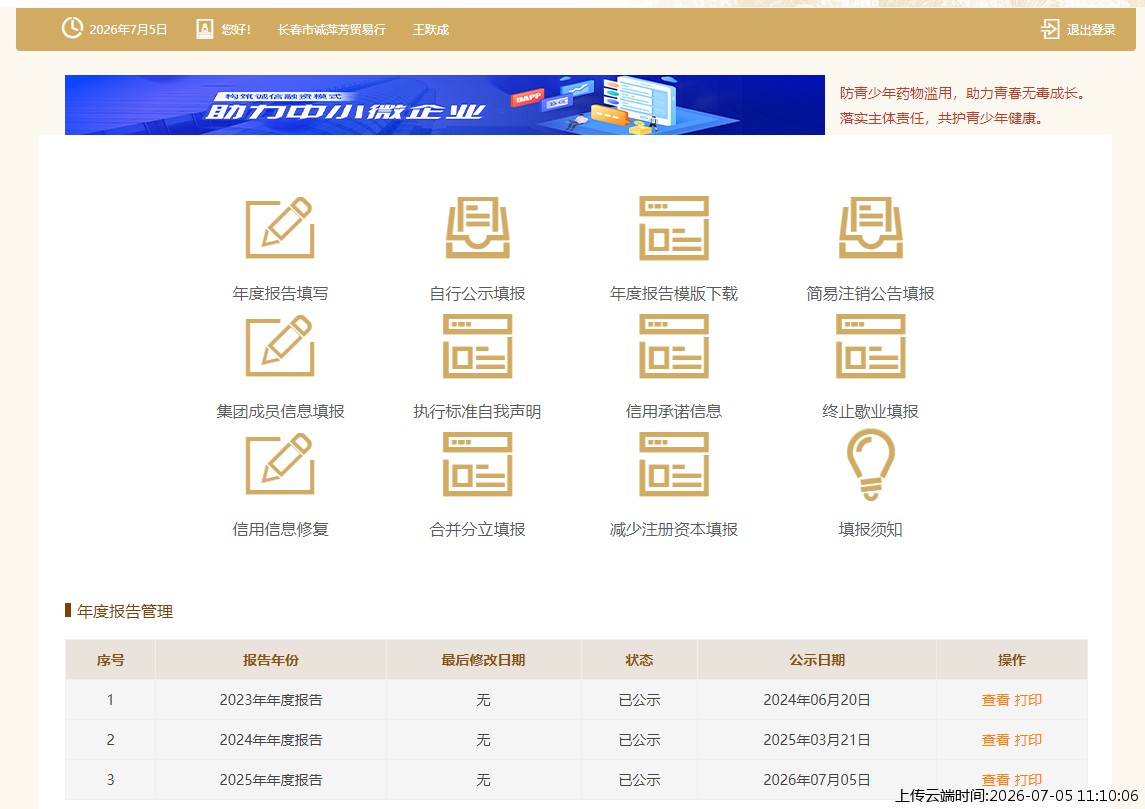Click the 年度报告填写 label
This screenshot has width=1145, height=809.
click(x=280, y=294)
